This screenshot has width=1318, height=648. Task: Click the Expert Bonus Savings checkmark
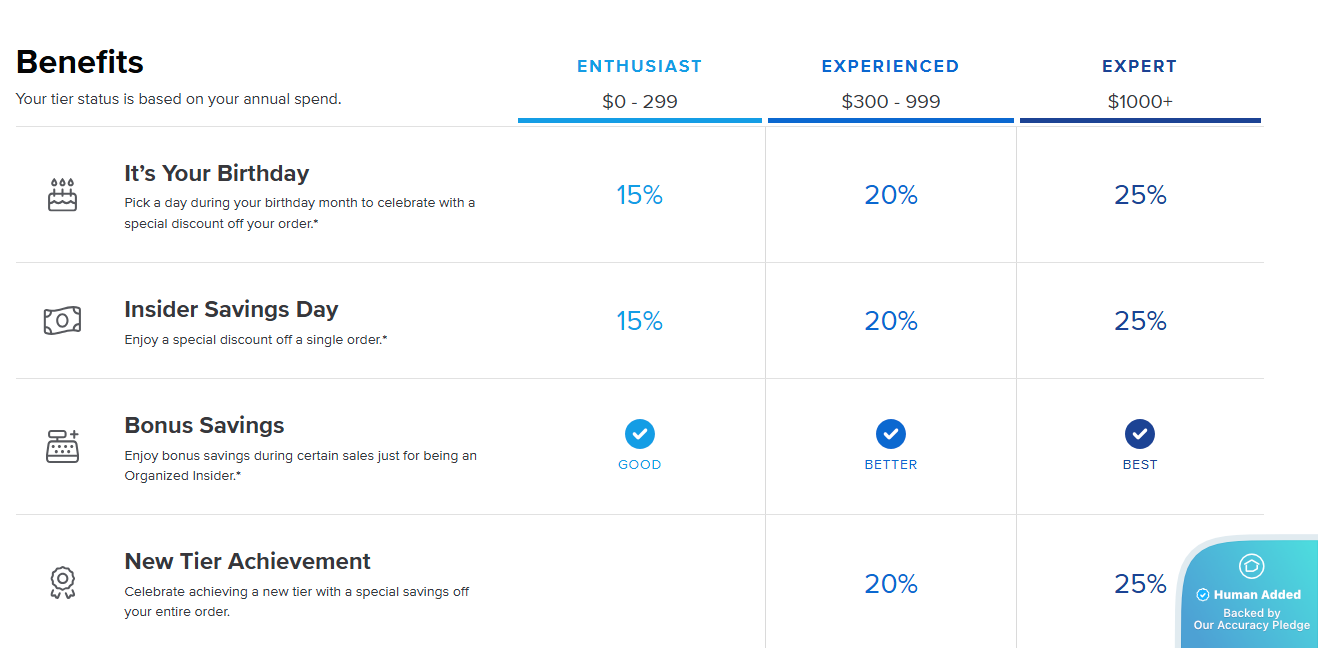coord(1139,434)
